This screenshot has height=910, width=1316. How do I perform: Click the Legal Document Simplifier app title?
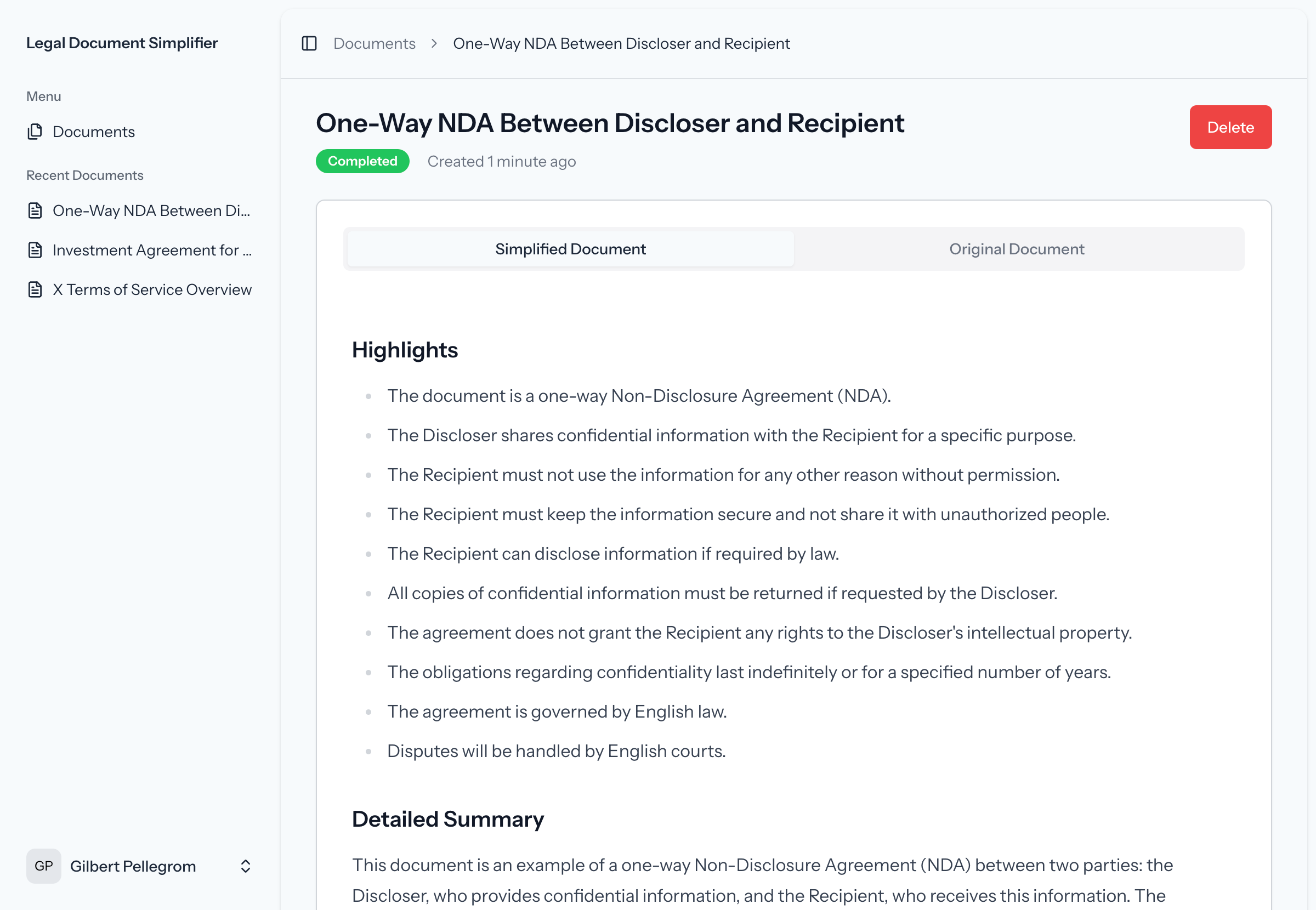click(x=122, y=43)
